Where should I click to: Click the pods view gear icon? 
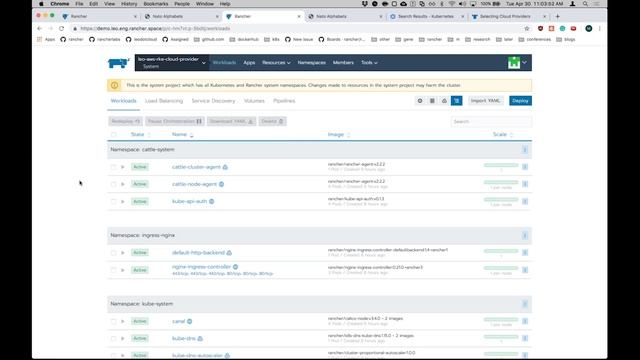420,101
